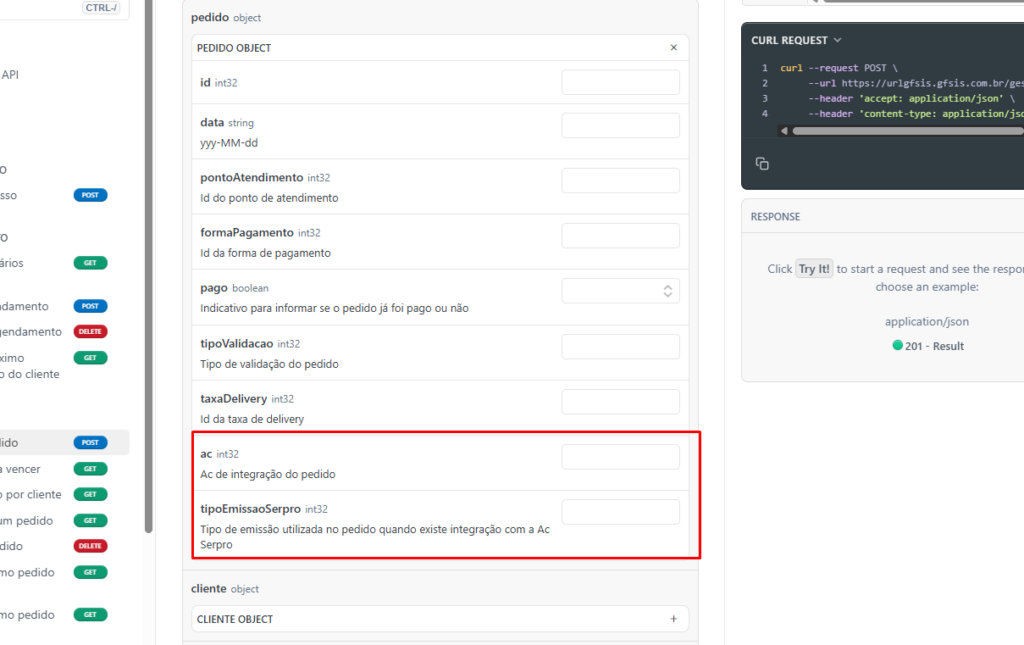
Task: Click the pontoAtendimento input field
Action: point(620,181)
